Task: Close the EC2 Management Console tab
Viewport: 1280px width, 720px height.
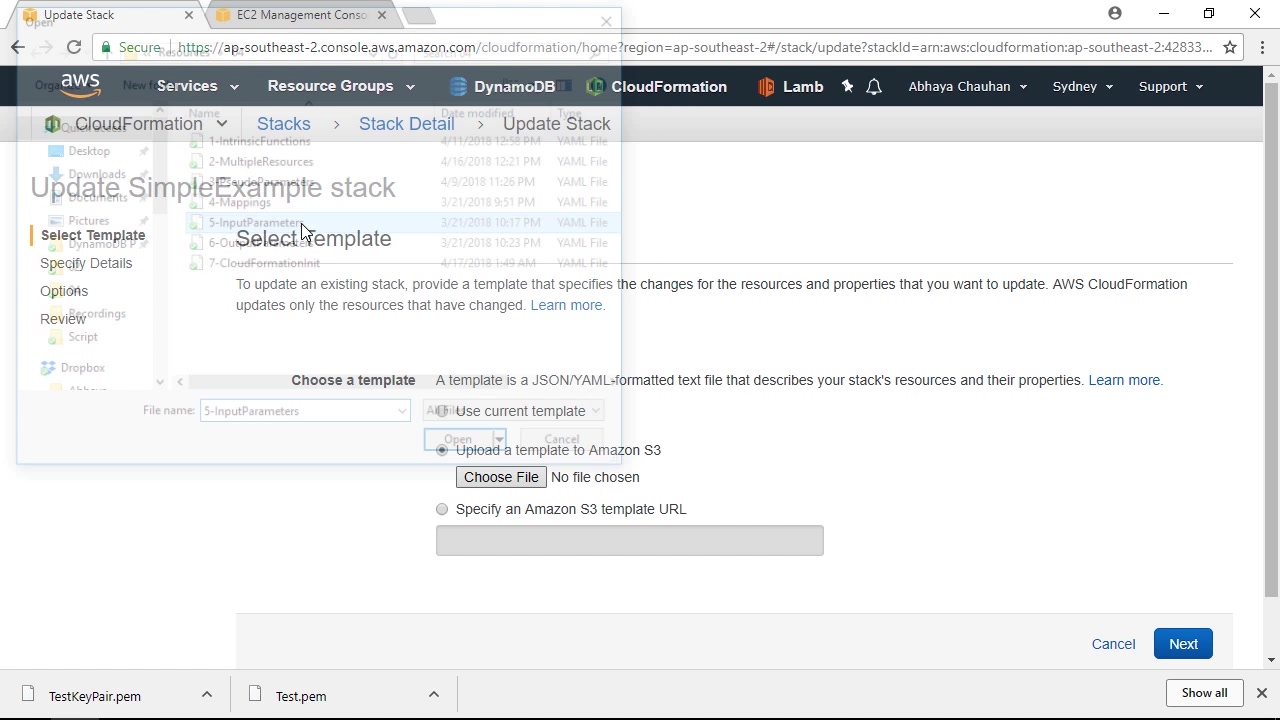Action: tap(382, 15)
